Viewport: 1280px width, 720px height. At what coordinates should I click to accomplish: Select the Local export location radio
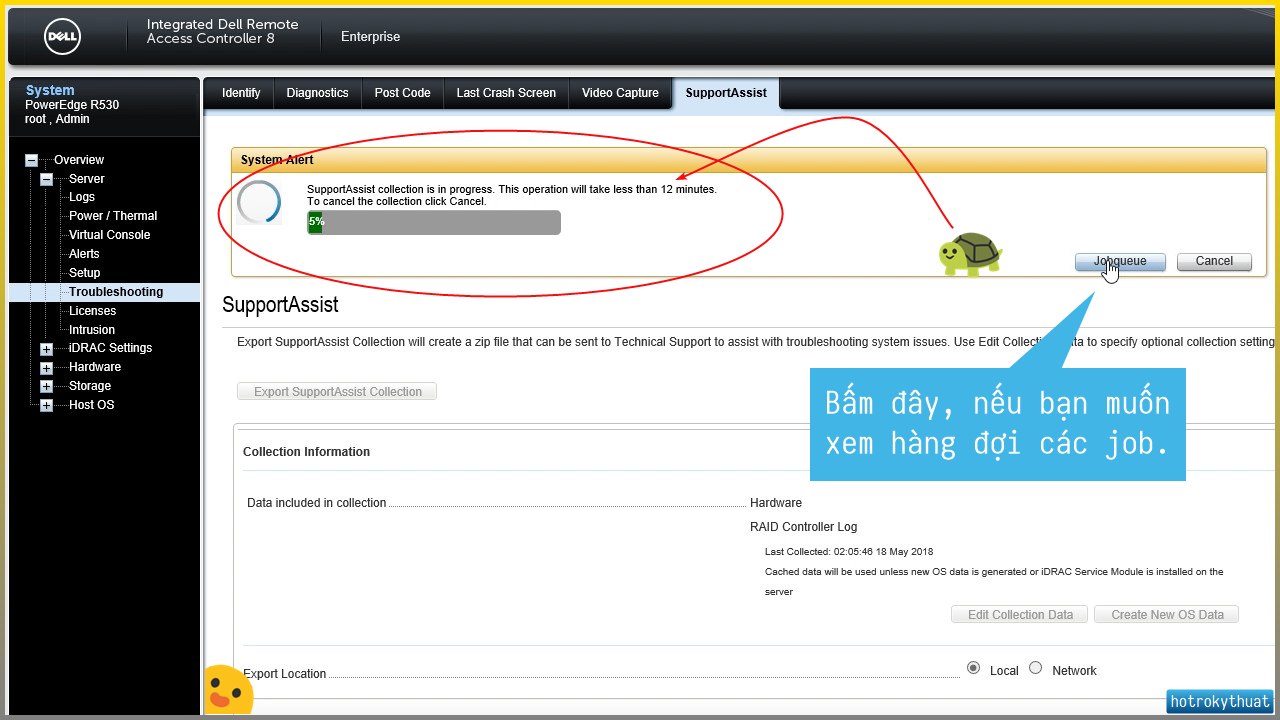click(973, 668)
